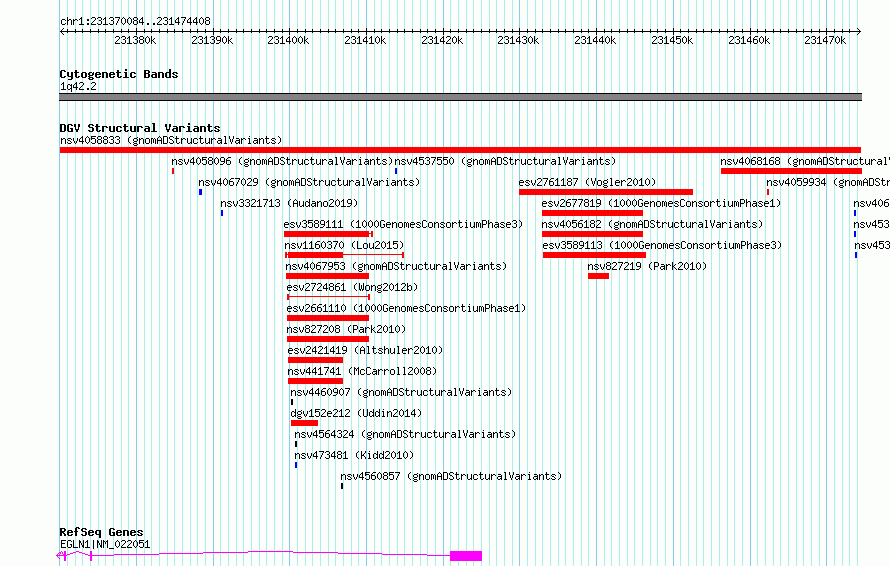
Task: Select nsv827208 (Park2010) label
Action: tap(346, 329)
